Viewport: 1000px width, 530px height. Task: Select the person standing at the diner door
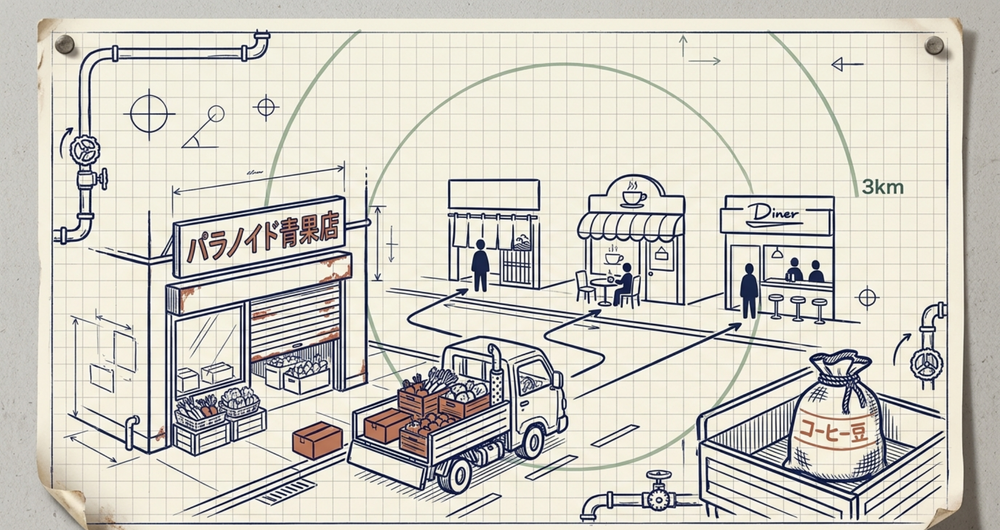point(749,290)
